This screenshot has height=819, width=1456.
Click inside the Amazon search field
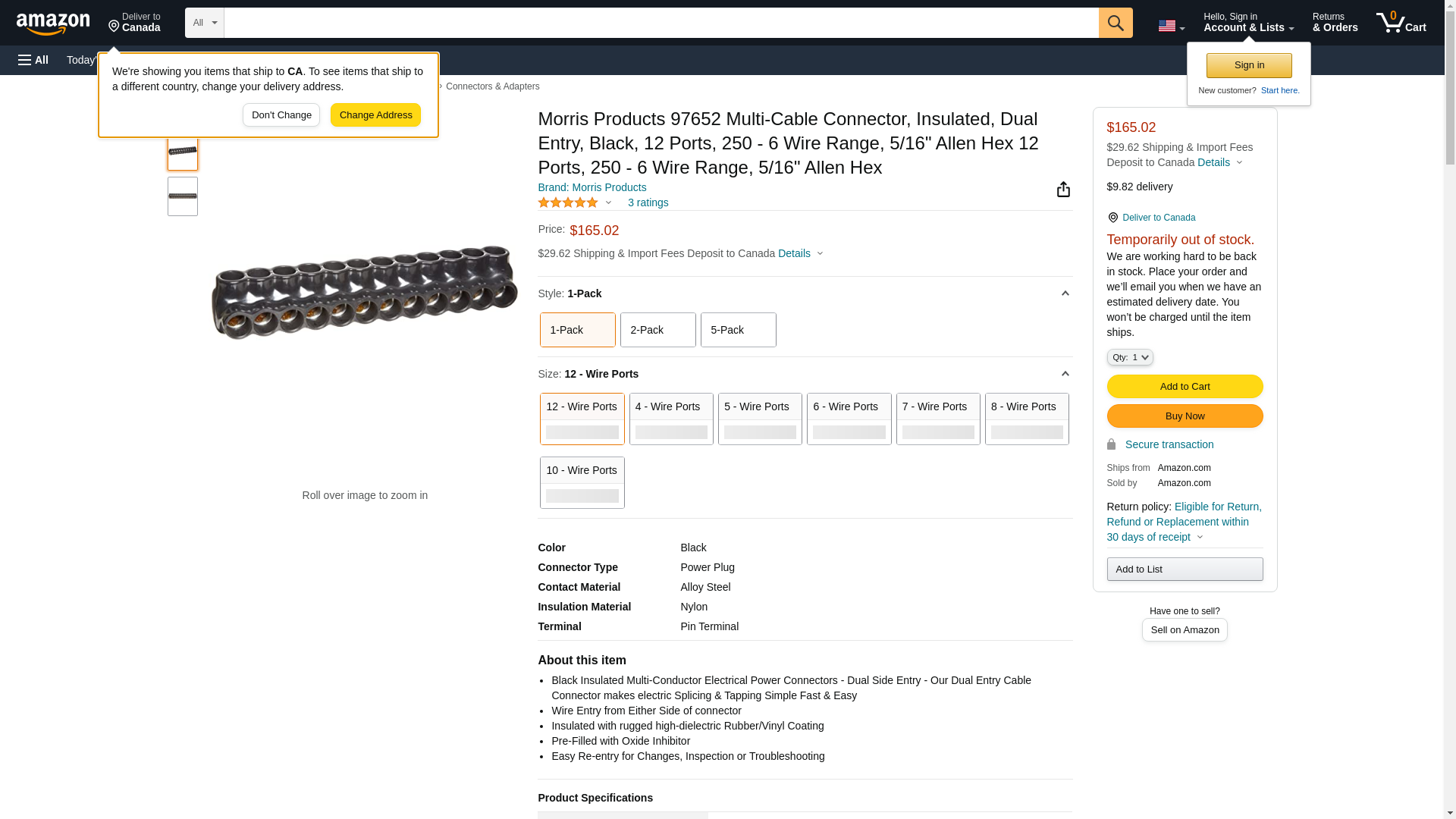(660, 23)
